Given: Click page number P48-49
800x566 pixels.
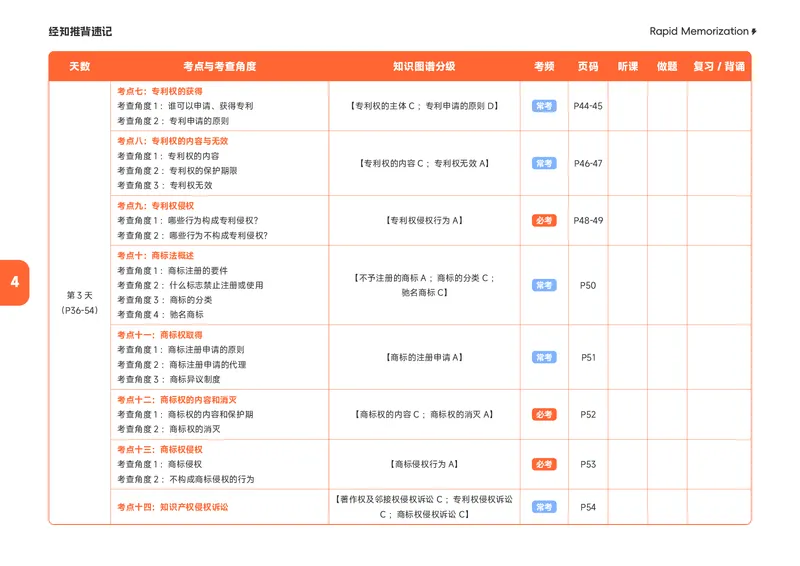Looking at the screenshot, I should point(588,220).
